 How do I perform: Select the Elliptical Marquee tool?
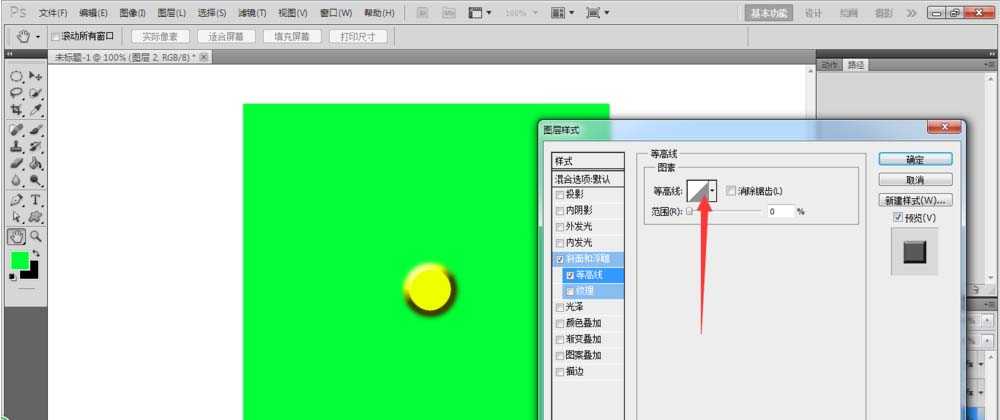pyautogui.click(x=17, y=76)
